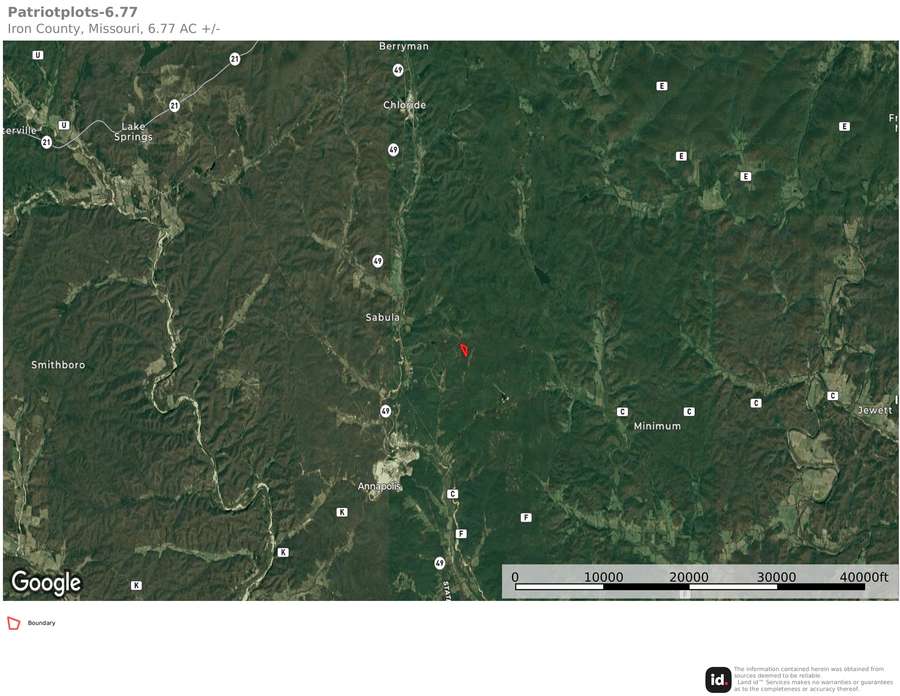This screenshot has height=696, width=900.
Task: Click the Land id logo icon
Action: point(718,680)
